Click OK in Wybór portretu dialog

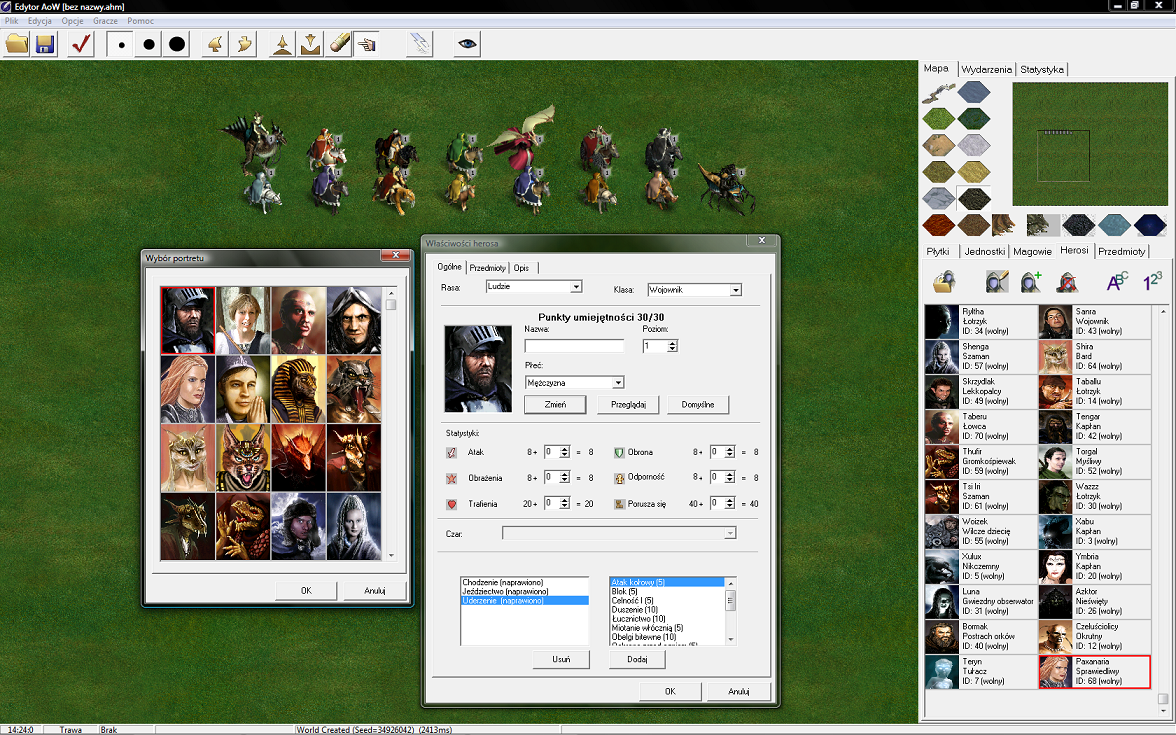(x=306, y=591)
